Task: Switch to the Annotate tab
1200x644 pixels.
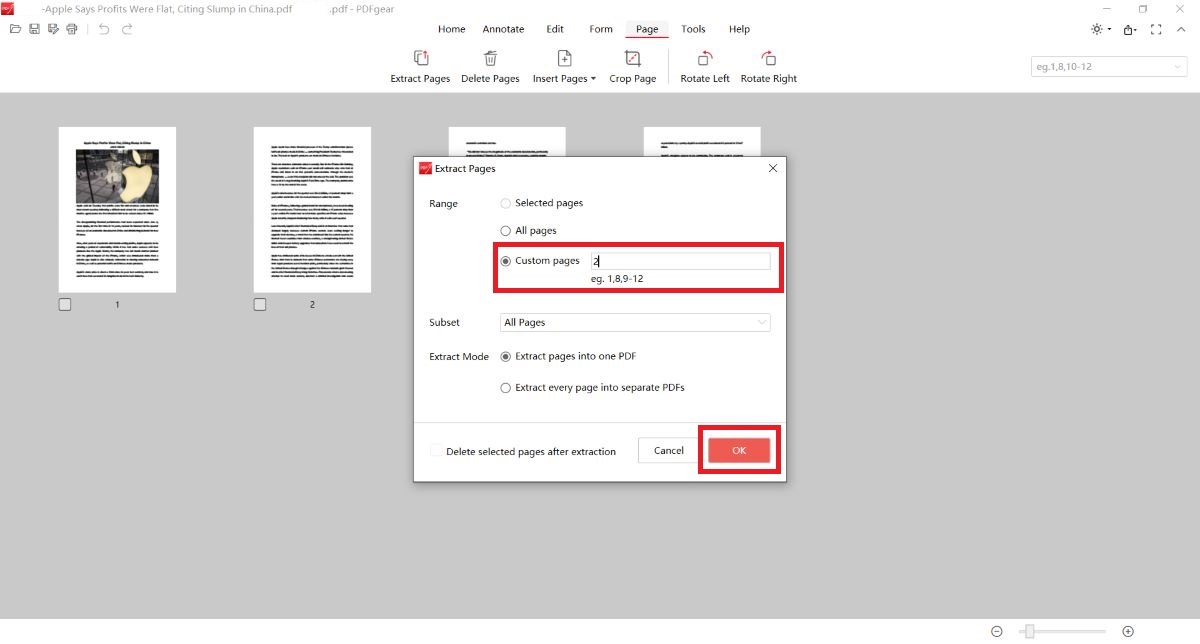Action: (x=503, y=29)
